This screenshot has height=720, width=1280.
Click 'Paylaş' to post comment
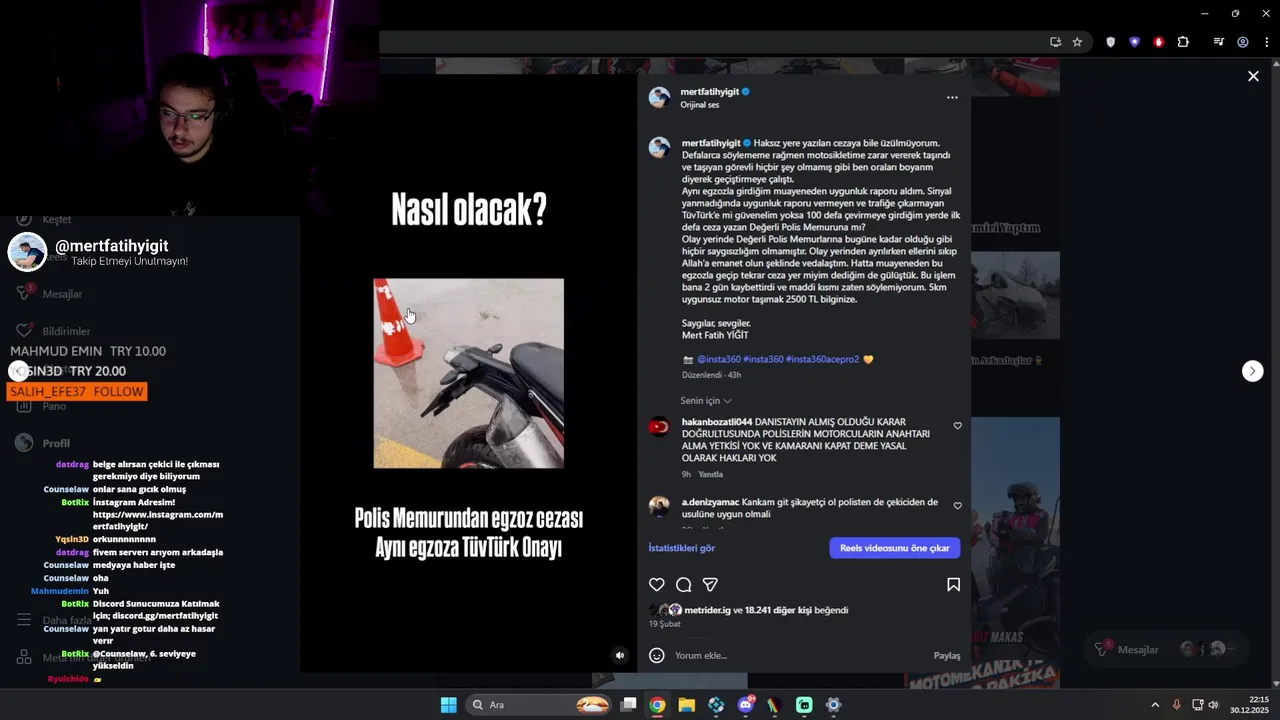tap(947, 655)
